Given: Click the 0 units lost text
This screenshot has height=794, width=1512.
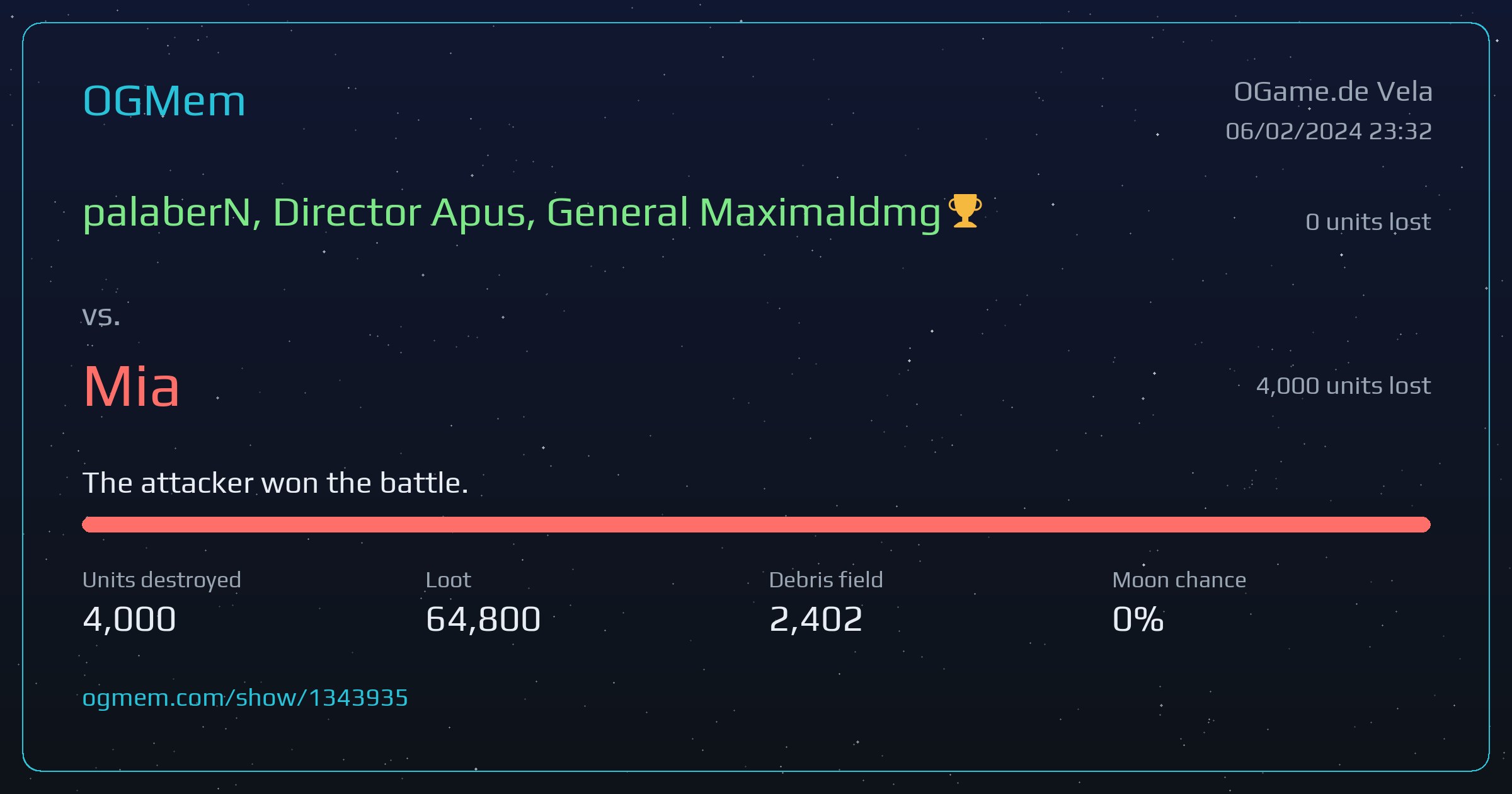Looking at the screenshot, I should pyautogui.click(x=1368, y=222).
